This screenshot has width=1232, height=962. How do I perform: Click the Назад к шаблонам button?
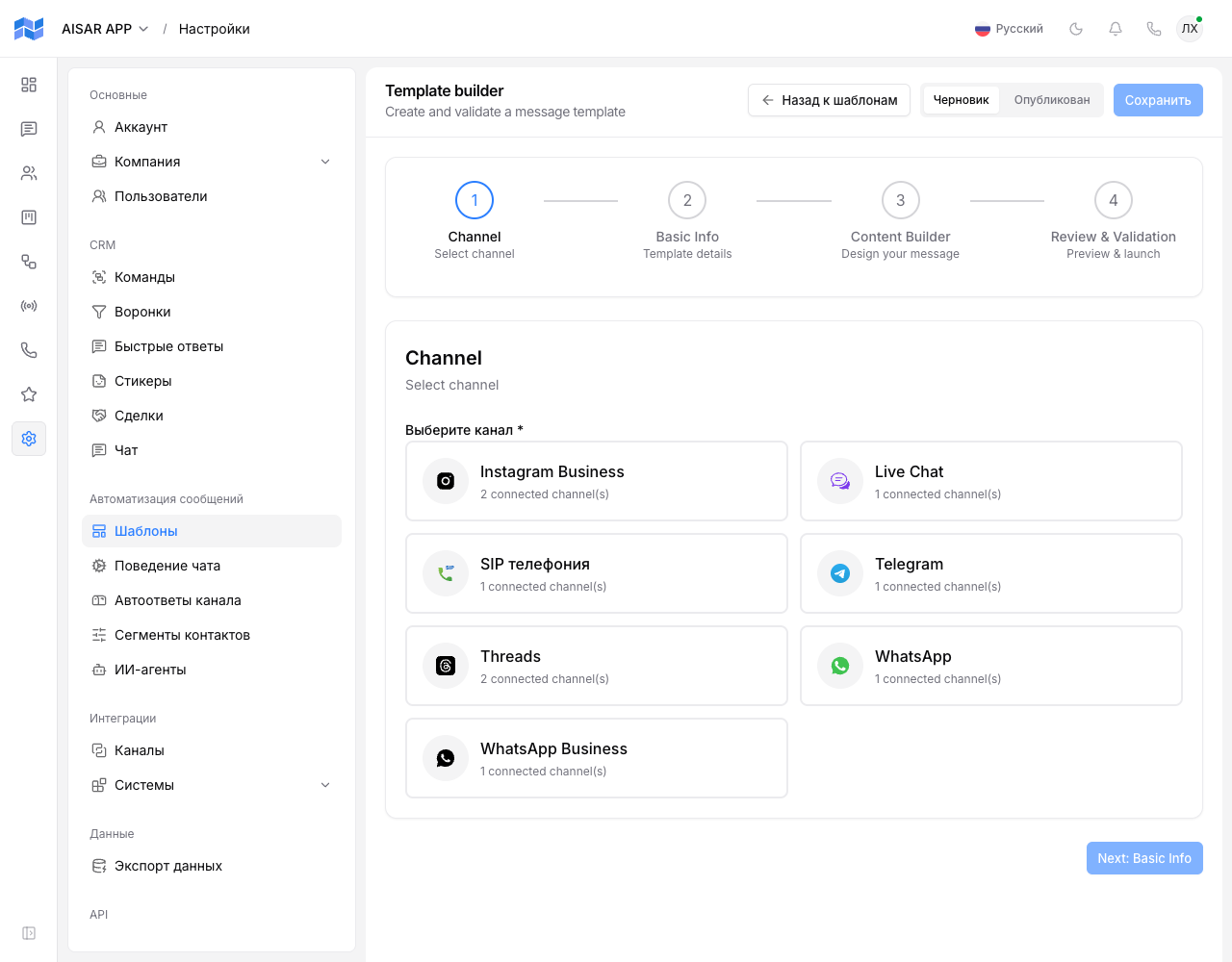(x=829, y=100)
